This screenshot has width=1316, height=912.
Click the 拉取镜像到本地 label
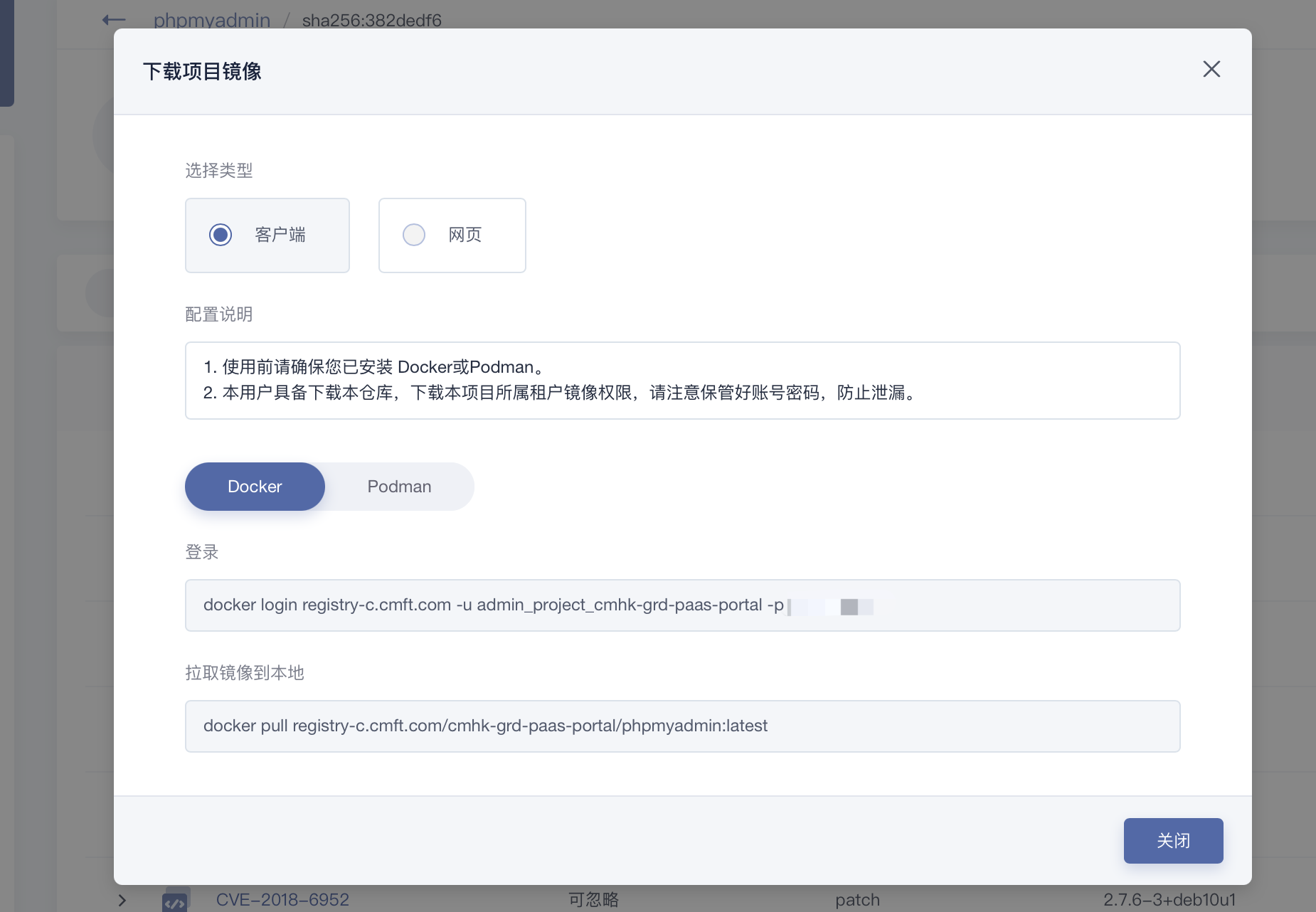[x=245, y=673]
